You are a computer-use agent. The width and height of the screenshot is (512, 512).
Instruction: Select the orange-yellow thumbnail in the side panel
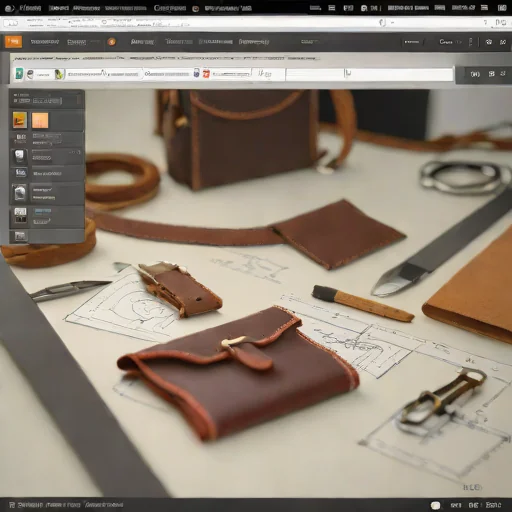pos(20,120)
